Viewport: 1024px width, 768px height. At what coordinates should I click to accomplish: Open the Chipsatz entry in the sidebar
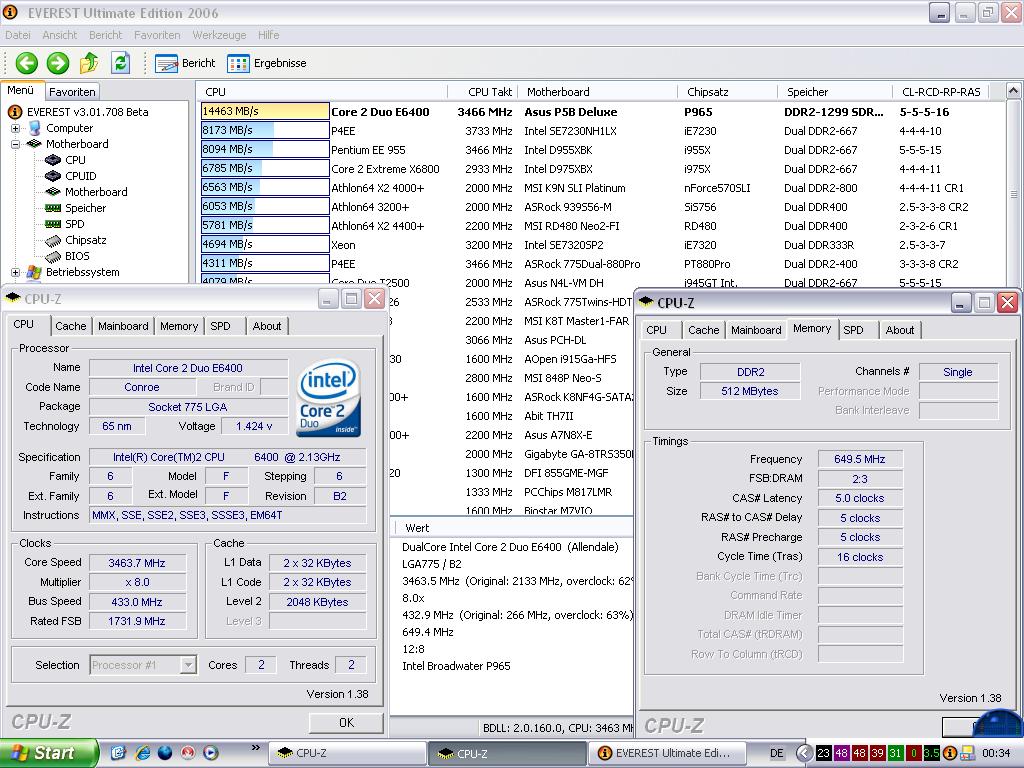(85, 240)
